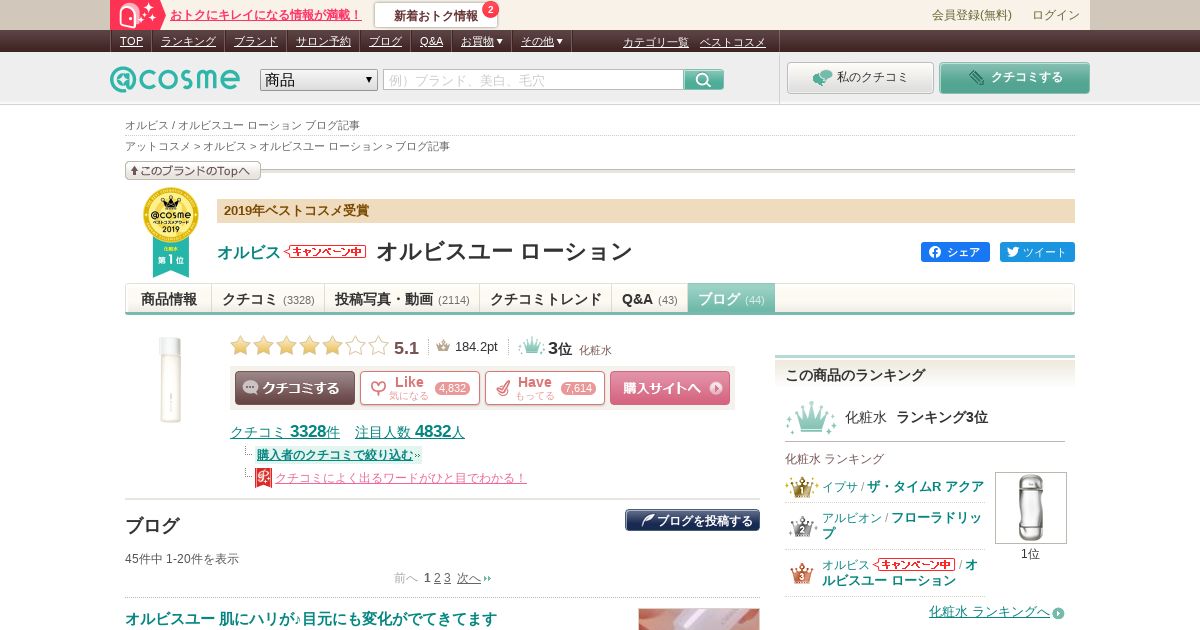Open ブログ in top navigation bar
The width and height of the screenshot is (1200, 630).
point(385,41)
